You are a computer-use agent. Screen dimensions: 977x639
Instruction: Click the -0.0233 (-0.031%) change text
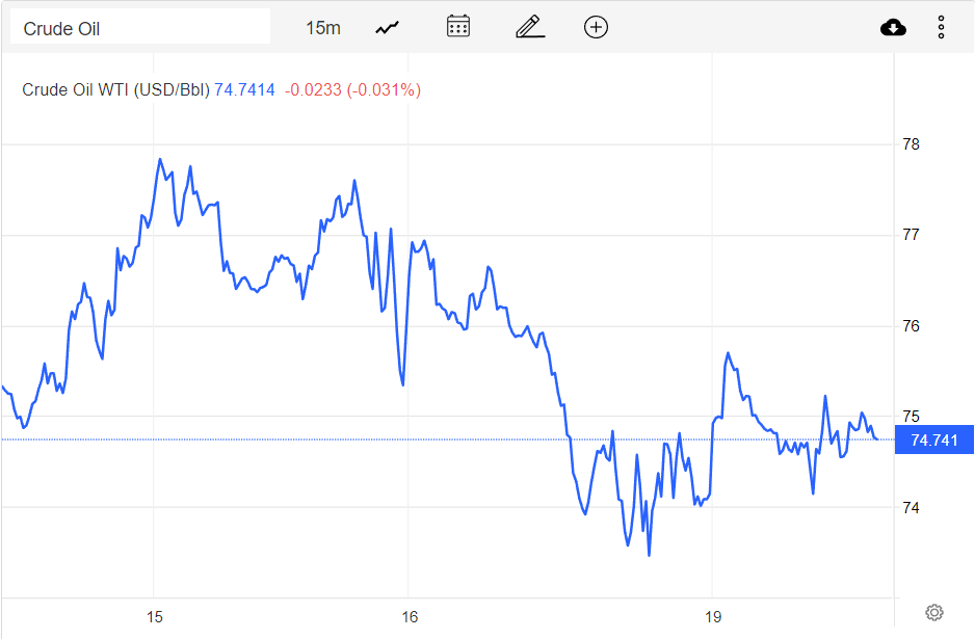[x=353, y=90]
